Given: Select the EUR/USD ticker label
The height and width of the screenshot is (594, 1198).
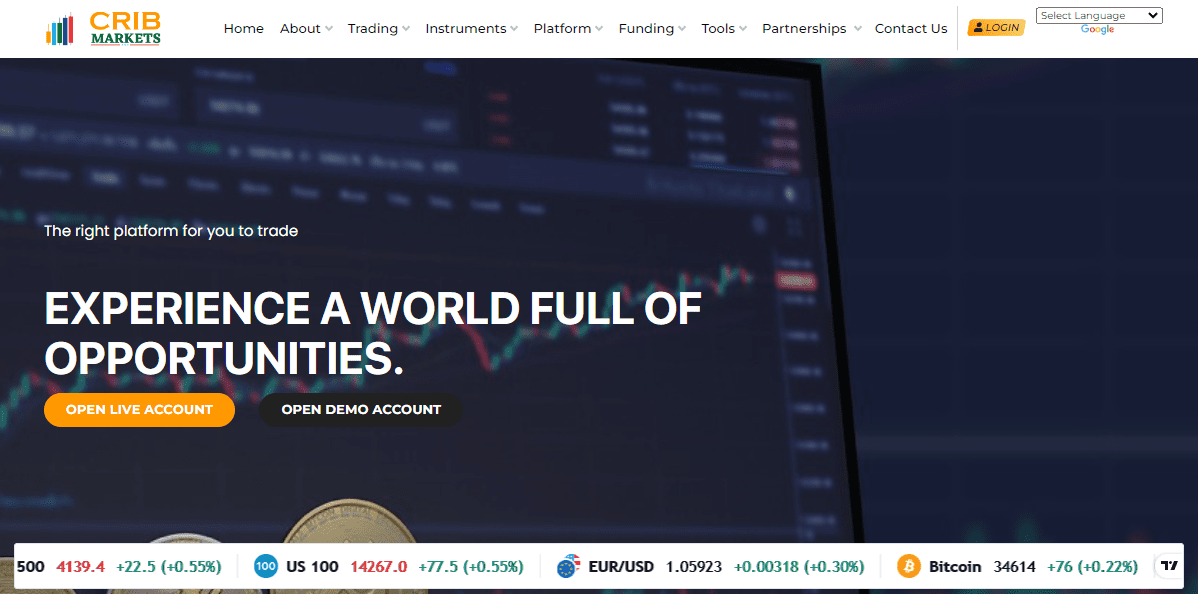Looking at the screenshot, I should pos(621,566).
